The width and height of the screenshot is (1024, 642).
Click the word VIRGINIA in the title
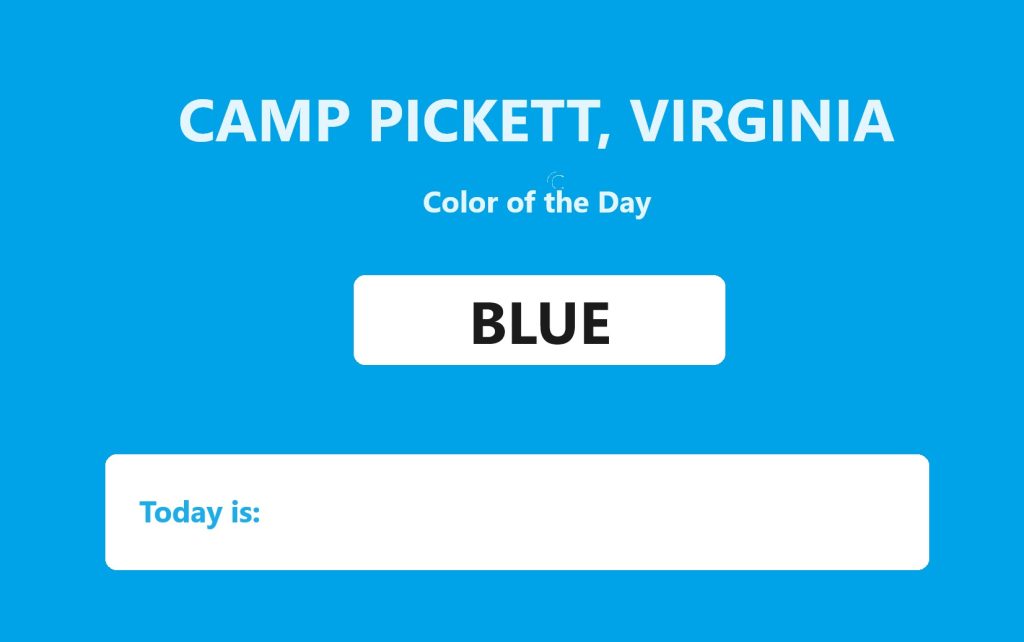point(761,121)
